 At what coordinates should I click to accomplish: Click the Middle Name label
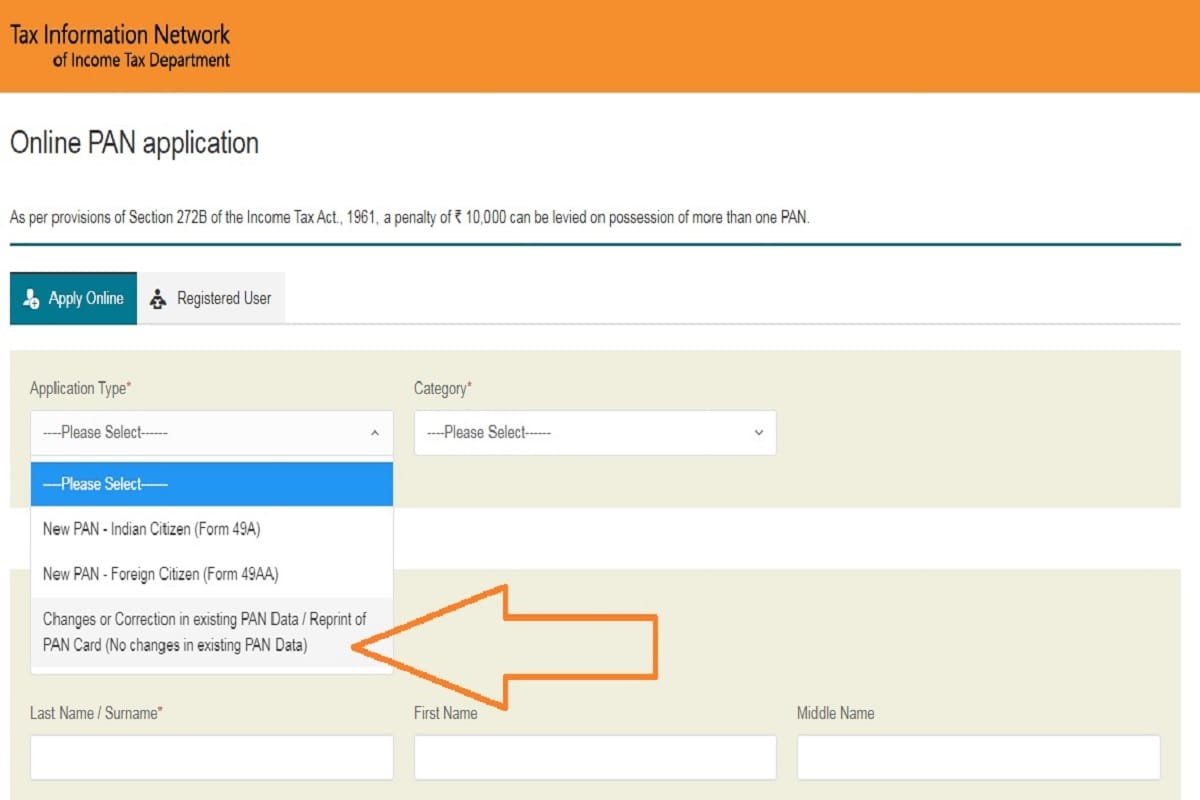(x=835, y=713)
